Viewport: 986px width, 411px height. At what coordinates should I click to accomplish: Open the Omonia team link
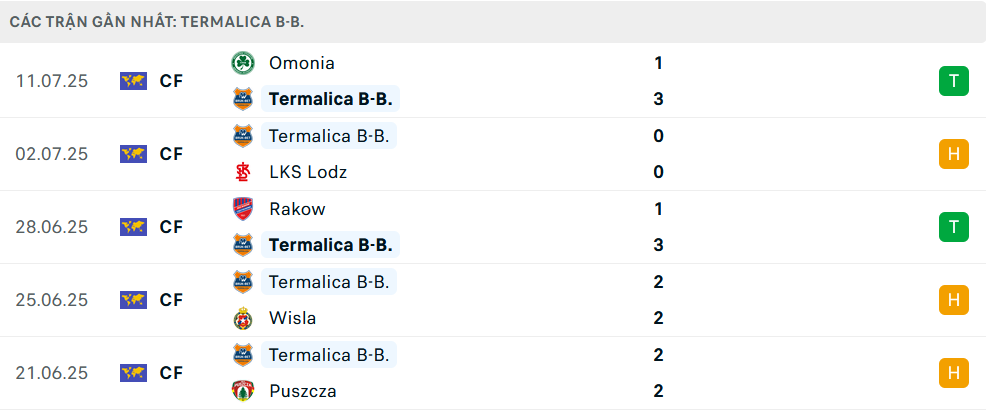tap(302, 63)
